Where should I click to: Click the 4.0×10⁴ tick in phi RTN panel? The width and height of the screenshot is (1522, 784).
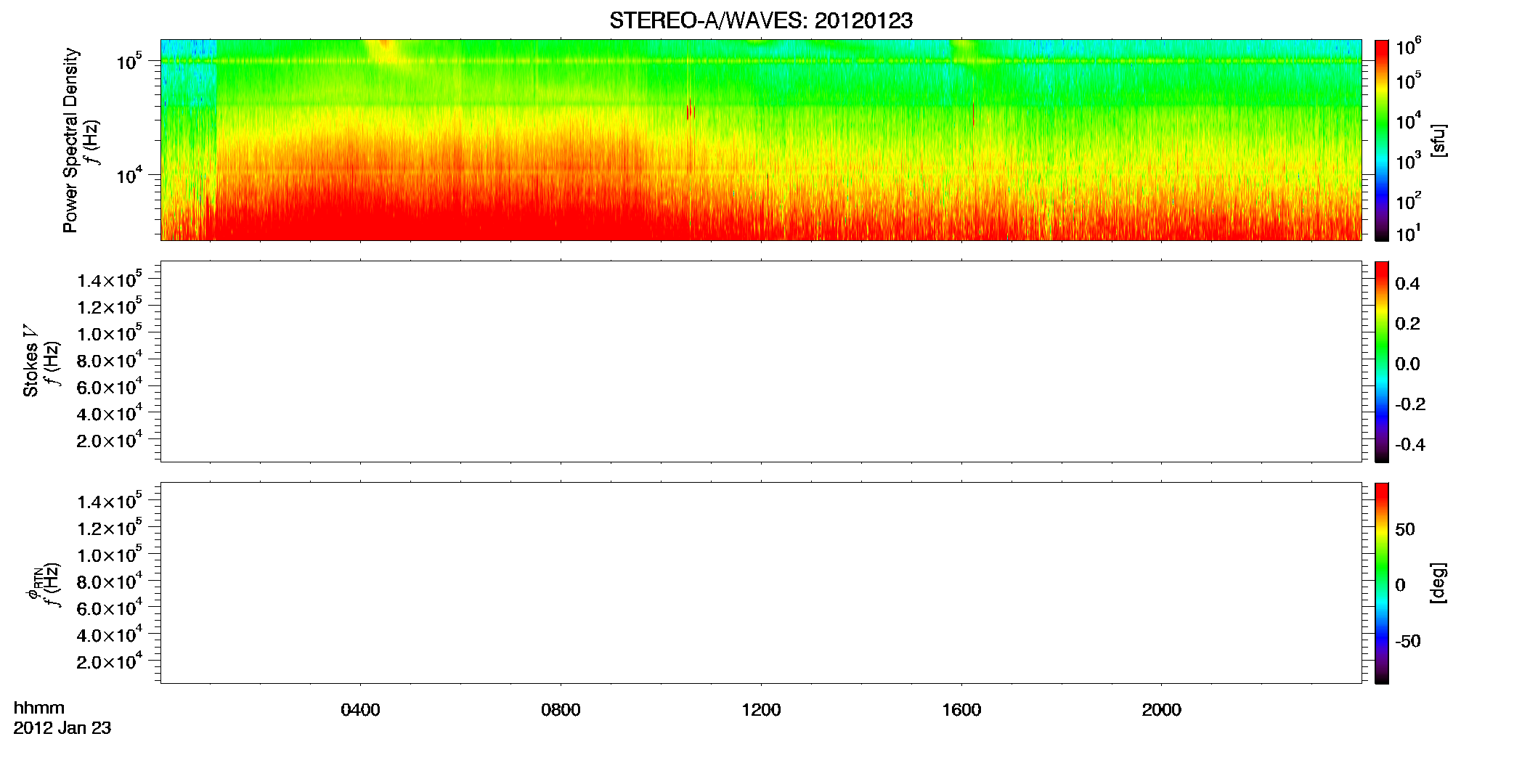pos(110,634)
